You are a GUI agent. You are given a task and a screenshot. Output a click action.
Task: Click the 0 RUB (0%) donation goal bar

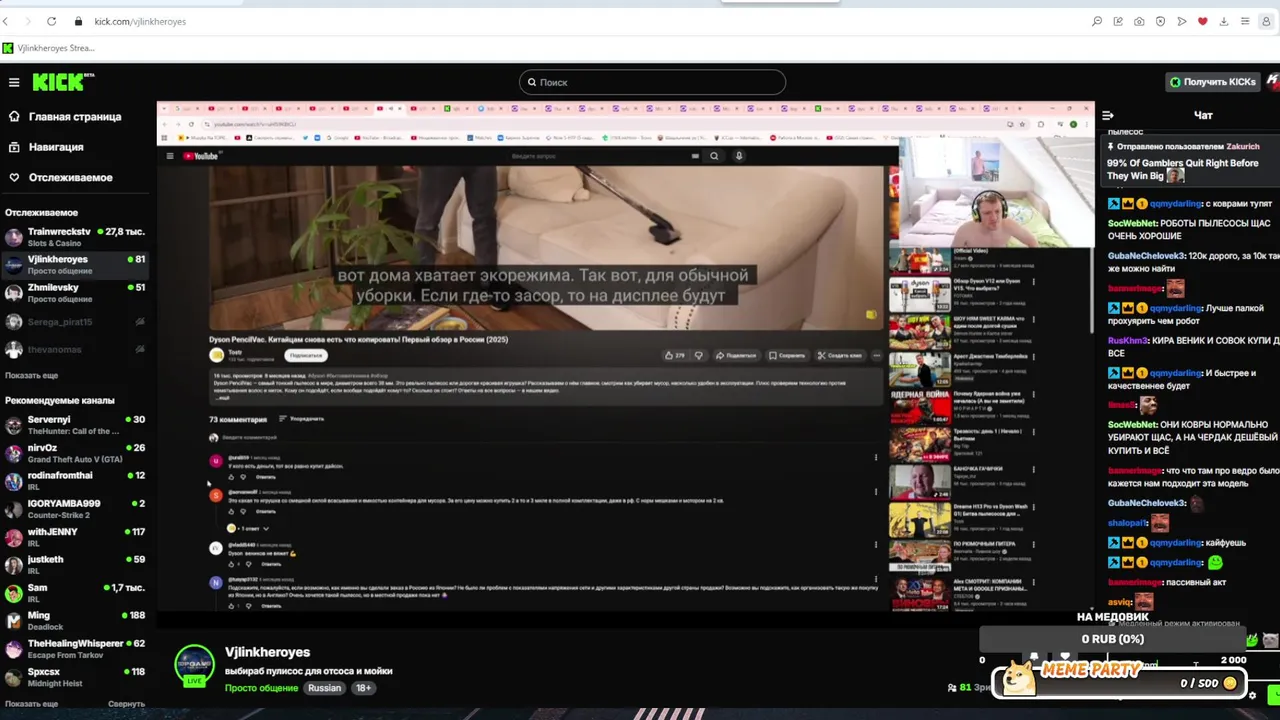[1114, 640]
